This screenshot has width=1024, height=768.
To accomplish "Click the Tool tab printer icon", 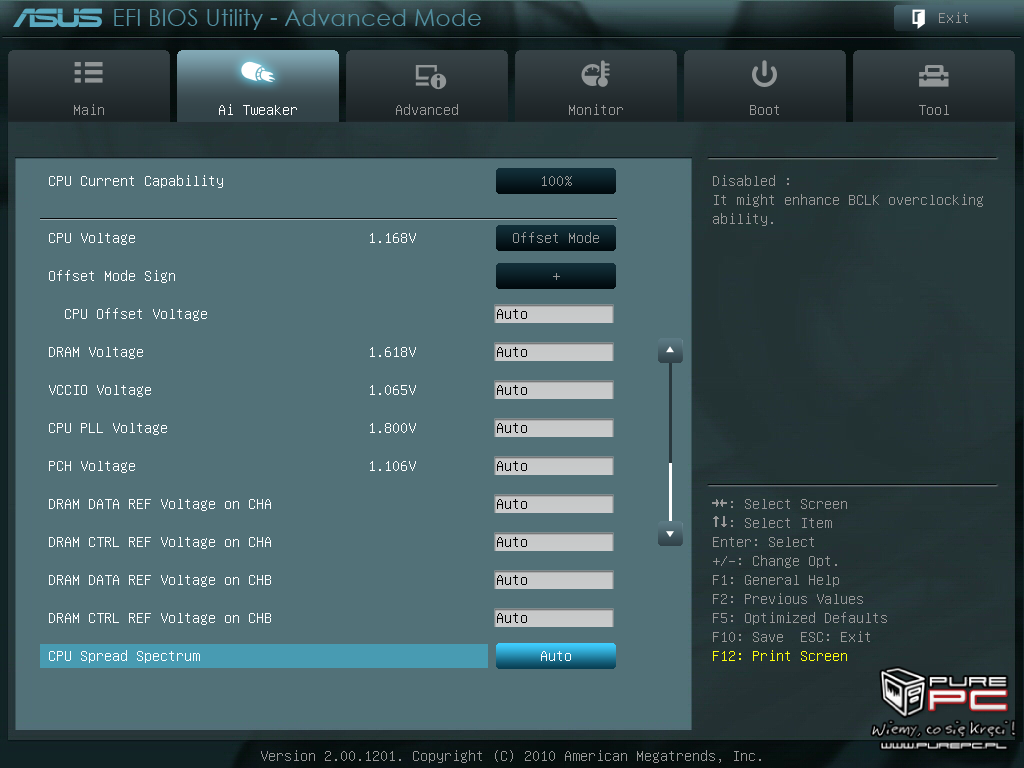I will [x=933, y=76].
